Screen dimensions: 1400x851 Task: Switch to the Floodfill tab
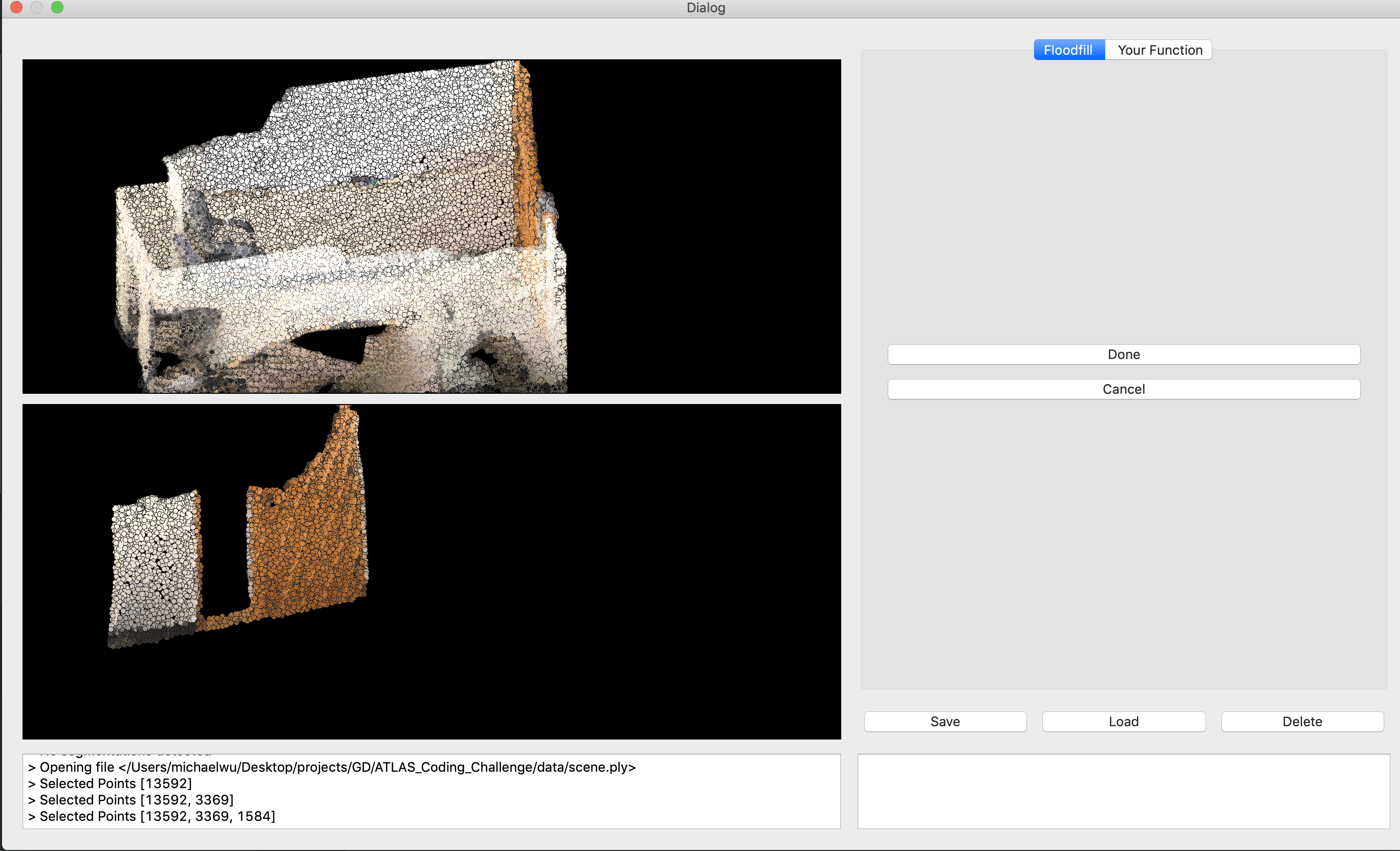click(1068, 50)
